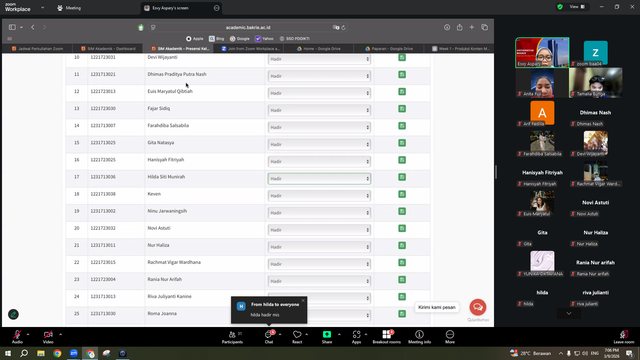Open the Ninu Jarwaningsih attendance dropdown

click(x=319, y=213)
